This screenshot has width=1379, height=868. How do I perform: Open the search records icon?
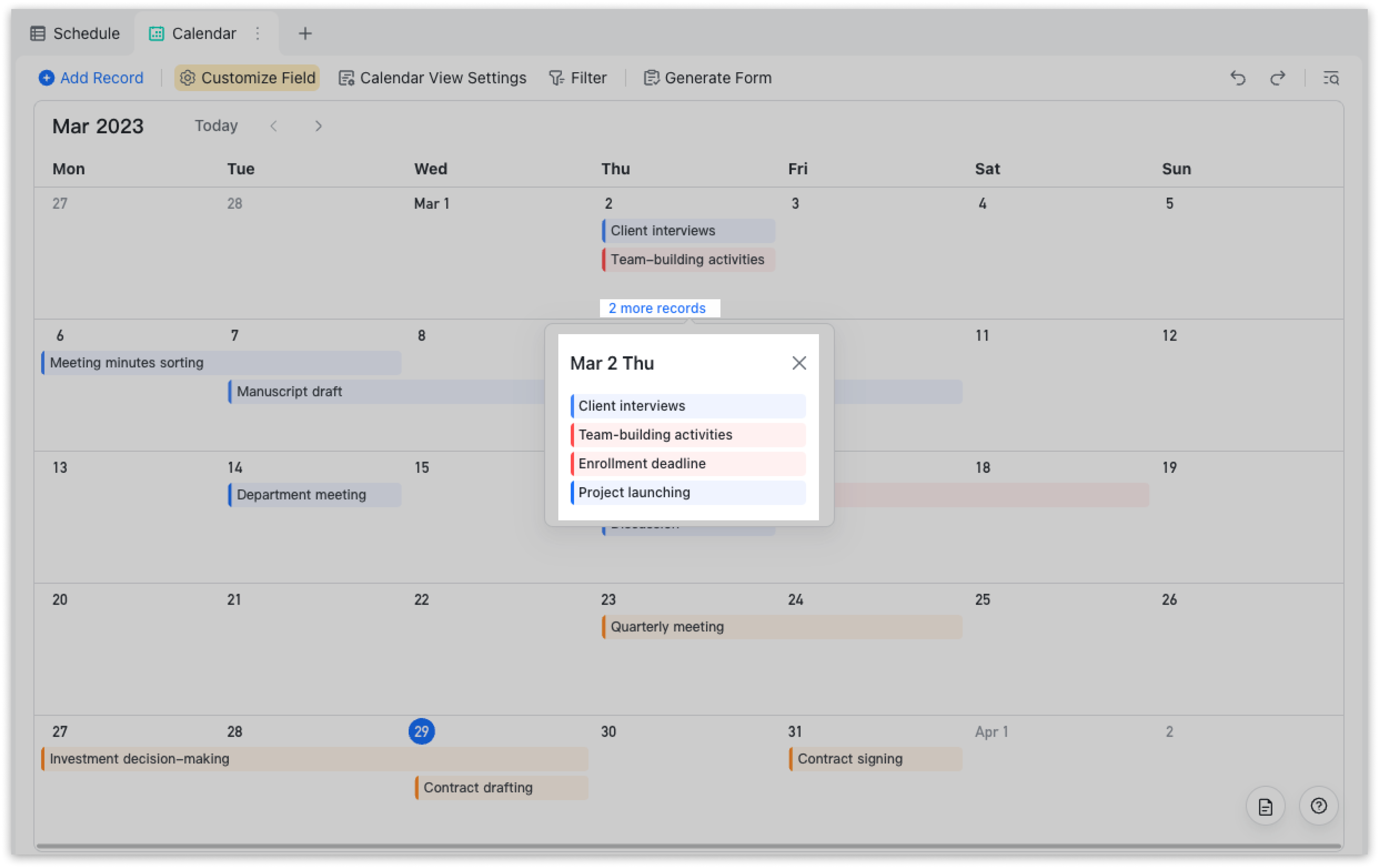pos(1331,78)
